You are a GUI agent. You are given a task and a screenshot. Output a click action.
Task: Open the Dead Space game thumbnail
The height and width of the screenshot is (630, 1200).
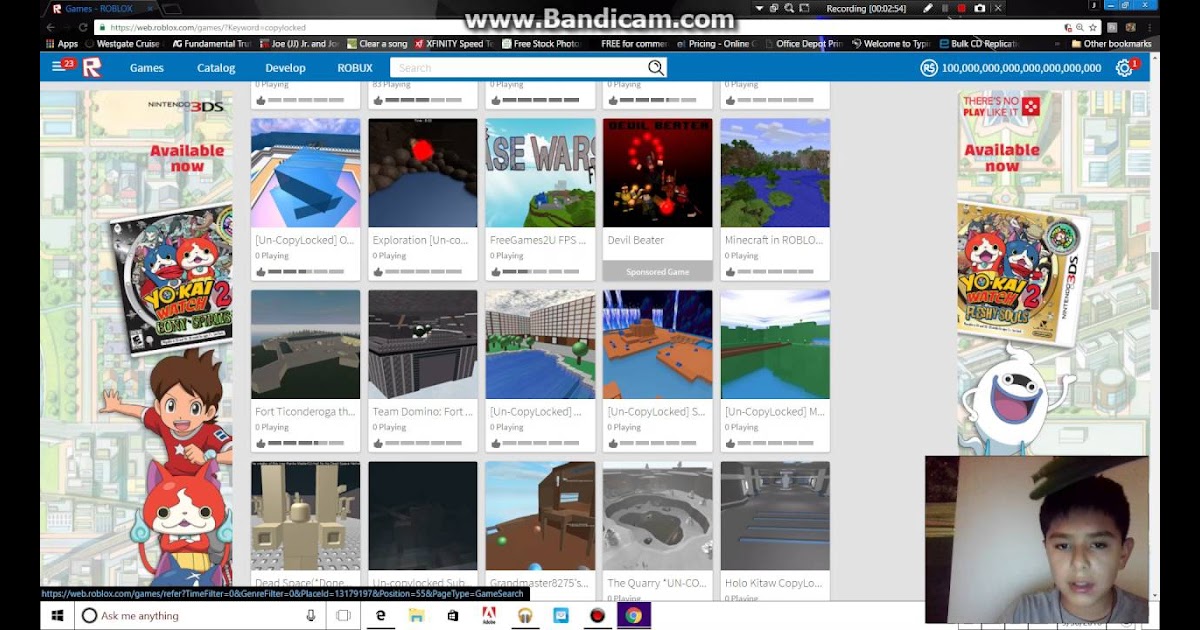[305, 516]
